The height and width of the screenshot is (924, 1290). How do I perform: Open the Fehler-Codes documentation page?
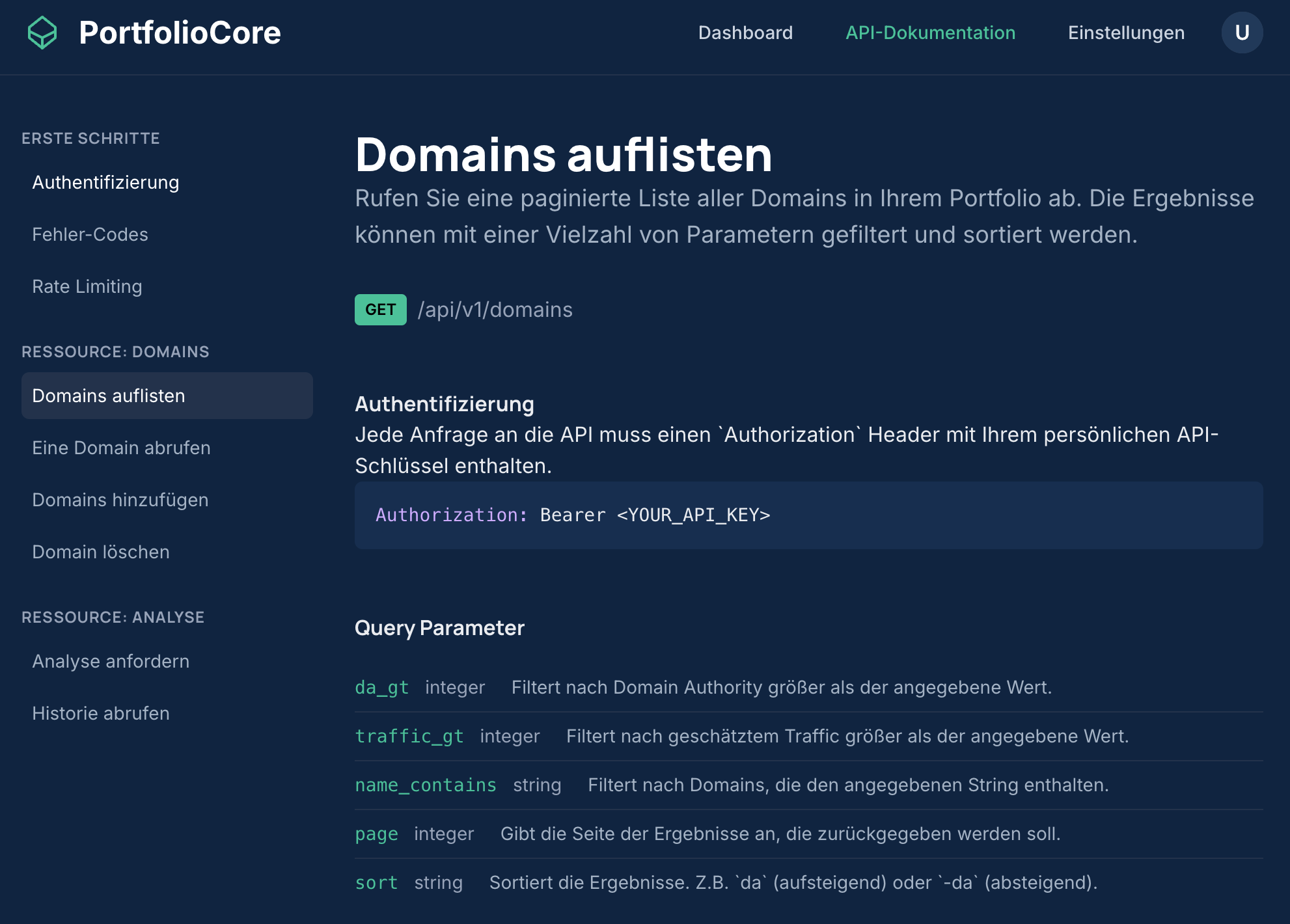click(x=90, y=234)
